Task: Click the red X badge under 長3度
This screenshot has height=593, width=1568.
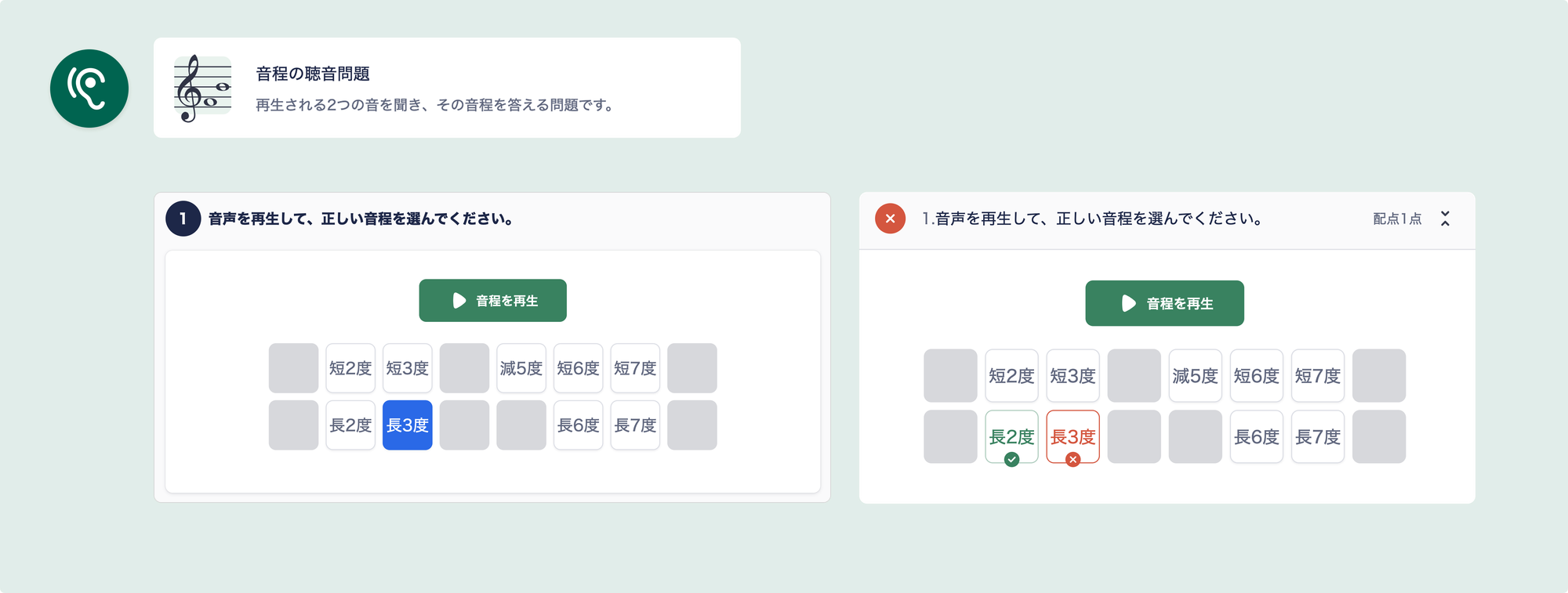Action: (x=1073, y=460)
